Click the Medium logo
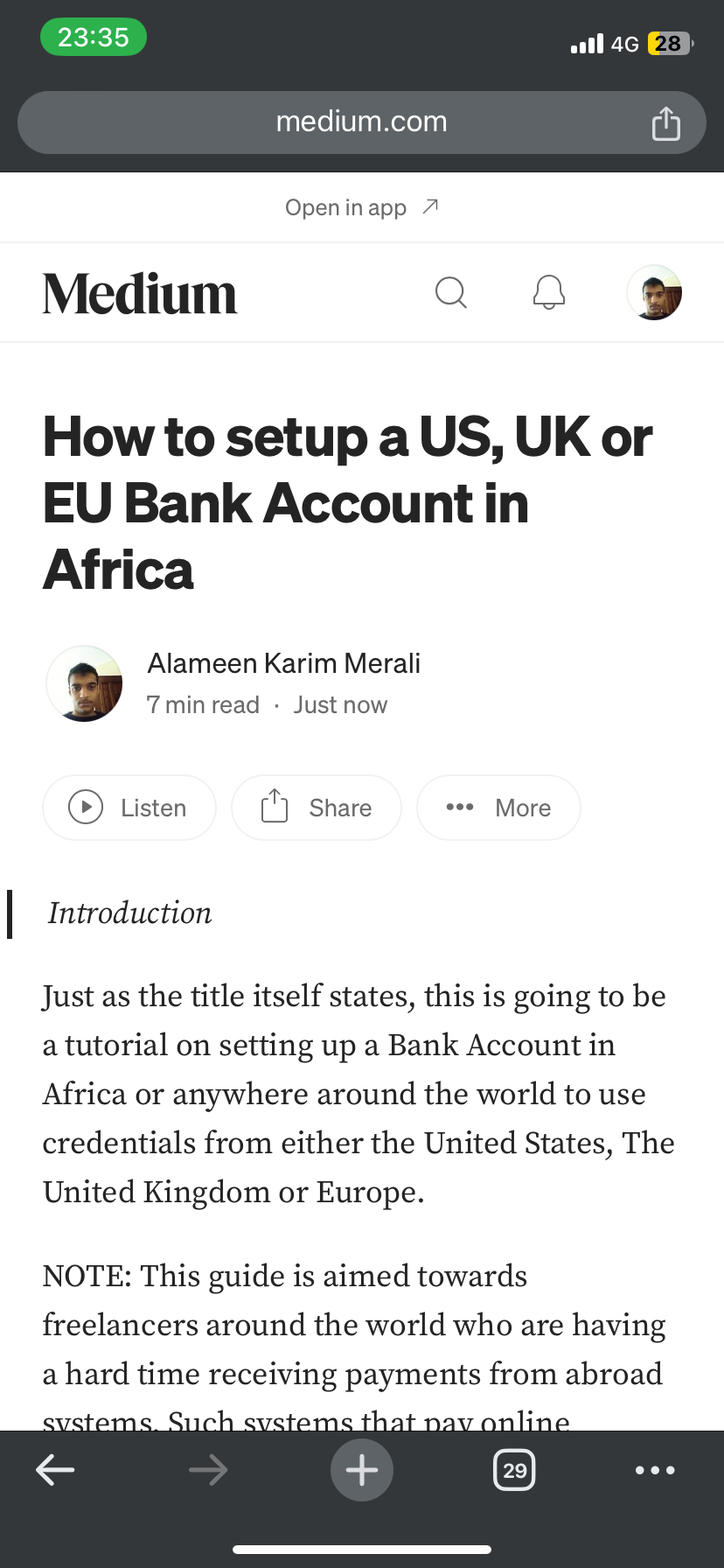Screen dimensions: 724x1568 pyautogui.click(x=140, y=294)
